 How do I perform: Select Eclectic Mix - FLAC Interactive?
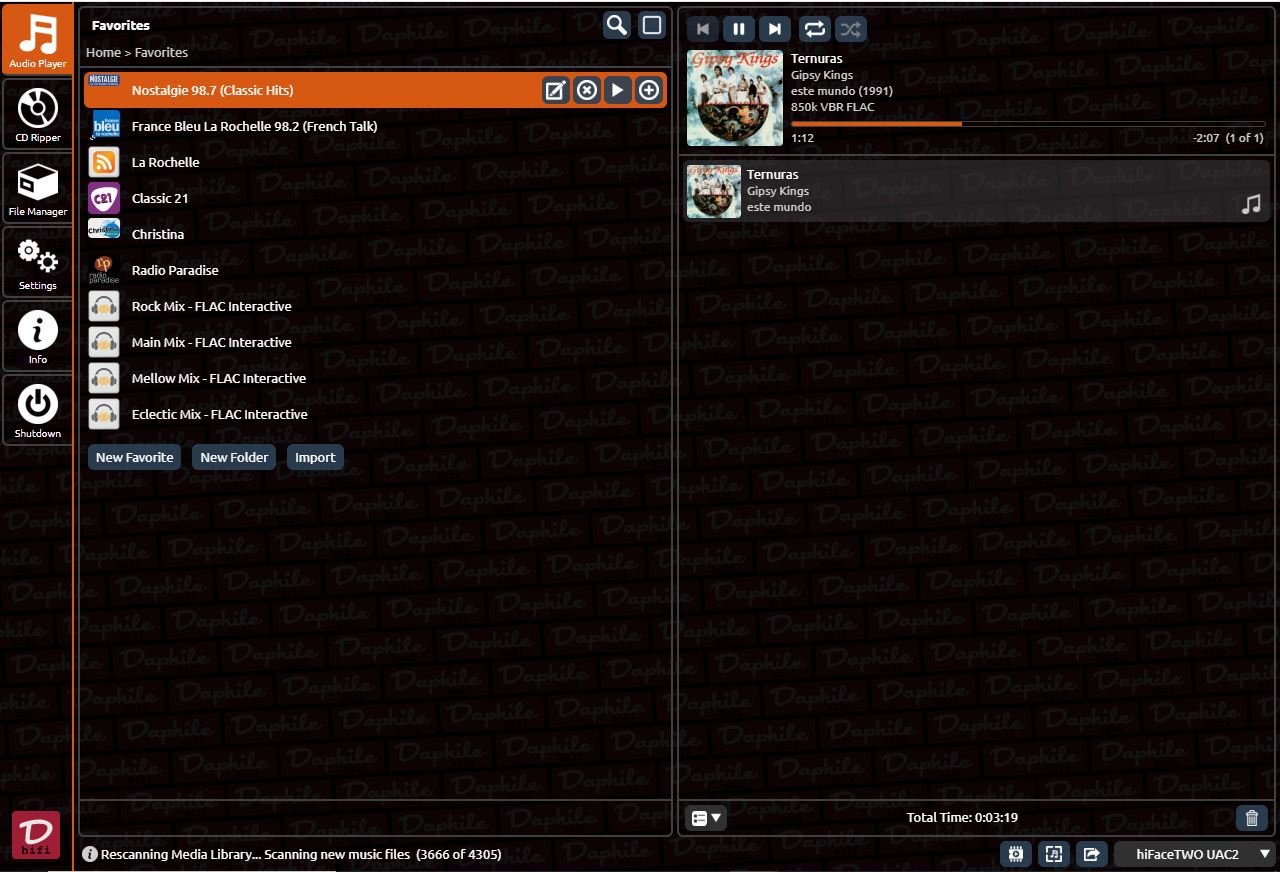pos(376,414)
